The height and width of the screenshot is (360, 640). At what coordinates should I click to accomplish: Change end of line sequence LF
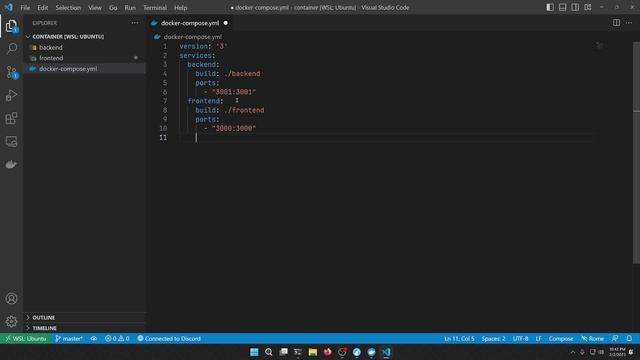[538, 338]
